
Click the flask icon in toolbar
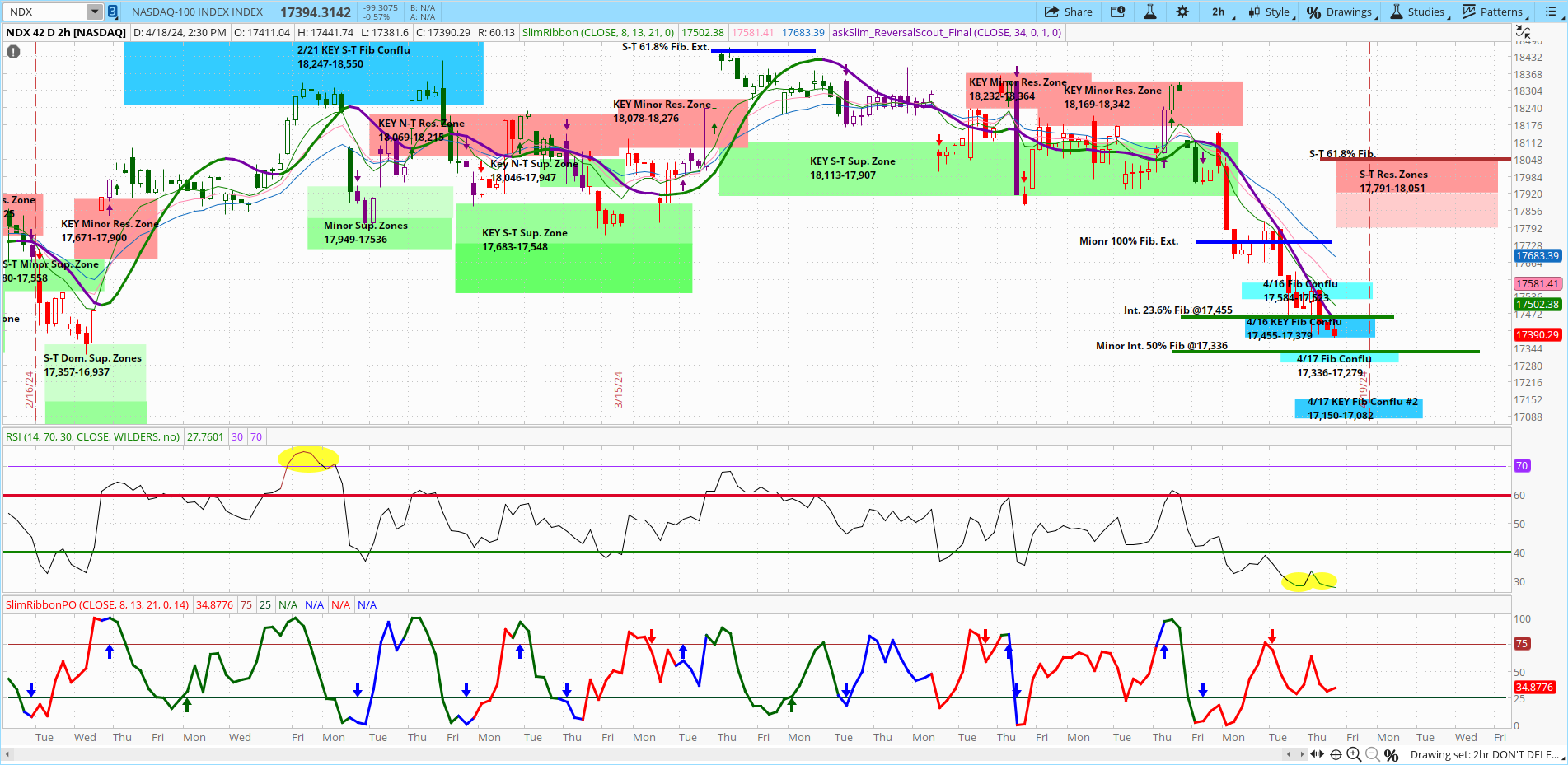1150,12
